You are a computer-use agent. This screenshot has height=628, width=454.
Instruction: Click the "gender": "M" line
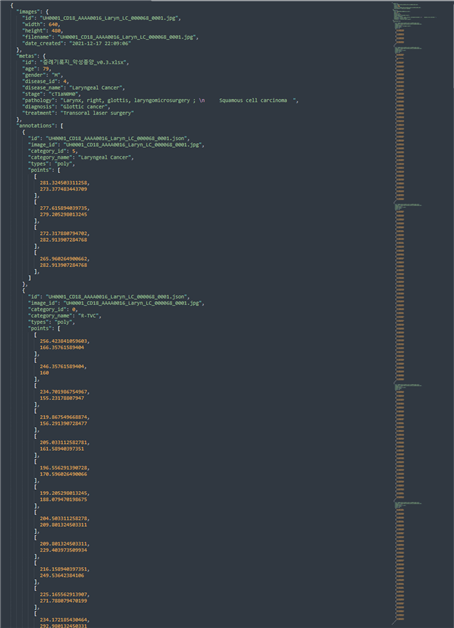point(42,75)
